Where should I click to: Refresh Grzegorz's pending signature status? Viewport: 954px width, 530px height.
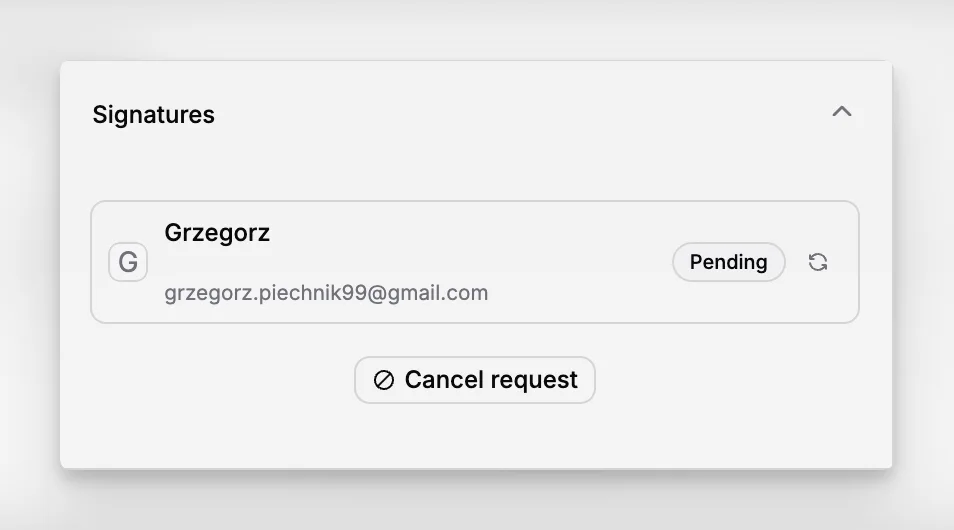[x=818, y=262]
